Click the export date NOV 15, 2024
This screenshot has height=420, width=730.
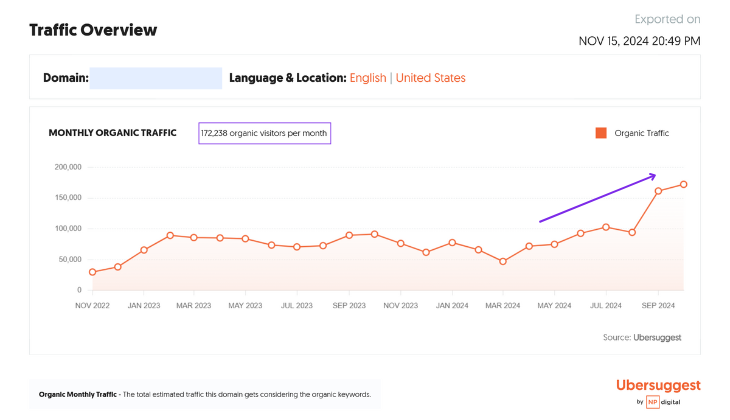[x=640, y=41]
